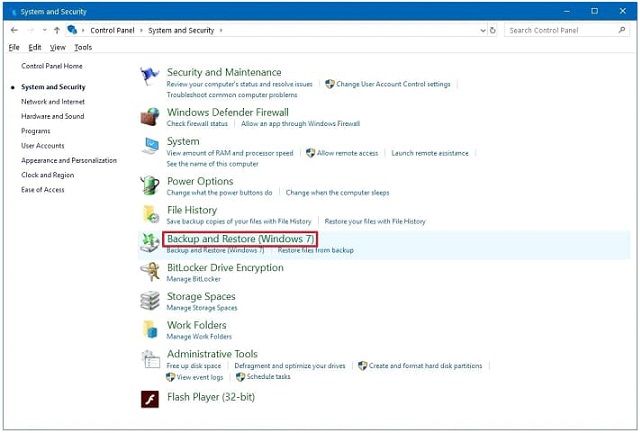
Task: Click Control Panel breadcrumb in address bar
Action: click(x=112, y=30)
